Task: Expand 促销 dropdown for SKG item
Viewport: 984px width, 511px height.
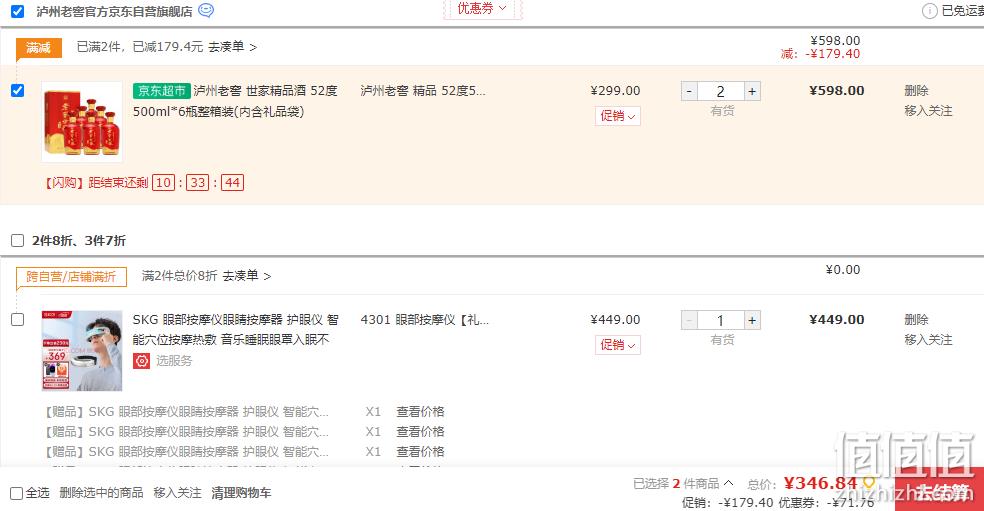Action: click(618, 345)
